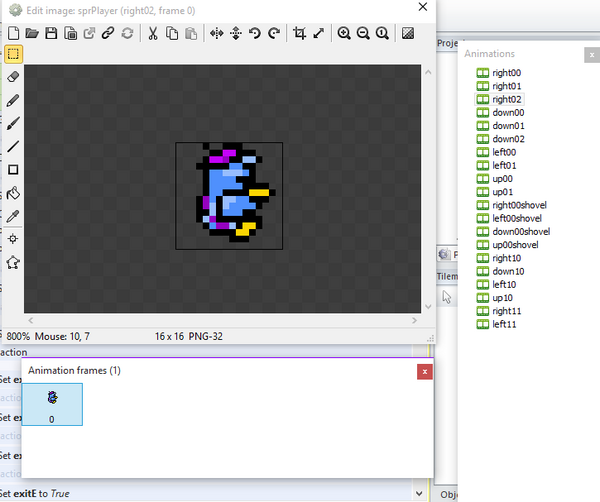Select the Rectangle shape tool
Viewport: 600px width, 502px height.
[13, 169]
